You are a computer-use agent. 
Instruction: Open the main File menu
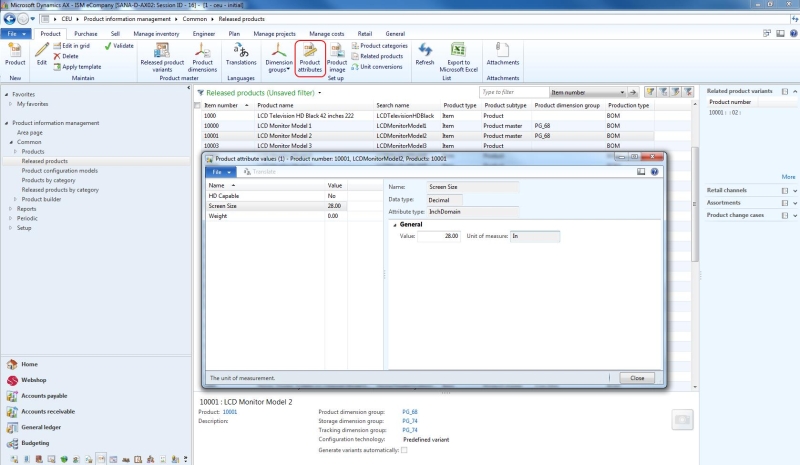[16, 34]
